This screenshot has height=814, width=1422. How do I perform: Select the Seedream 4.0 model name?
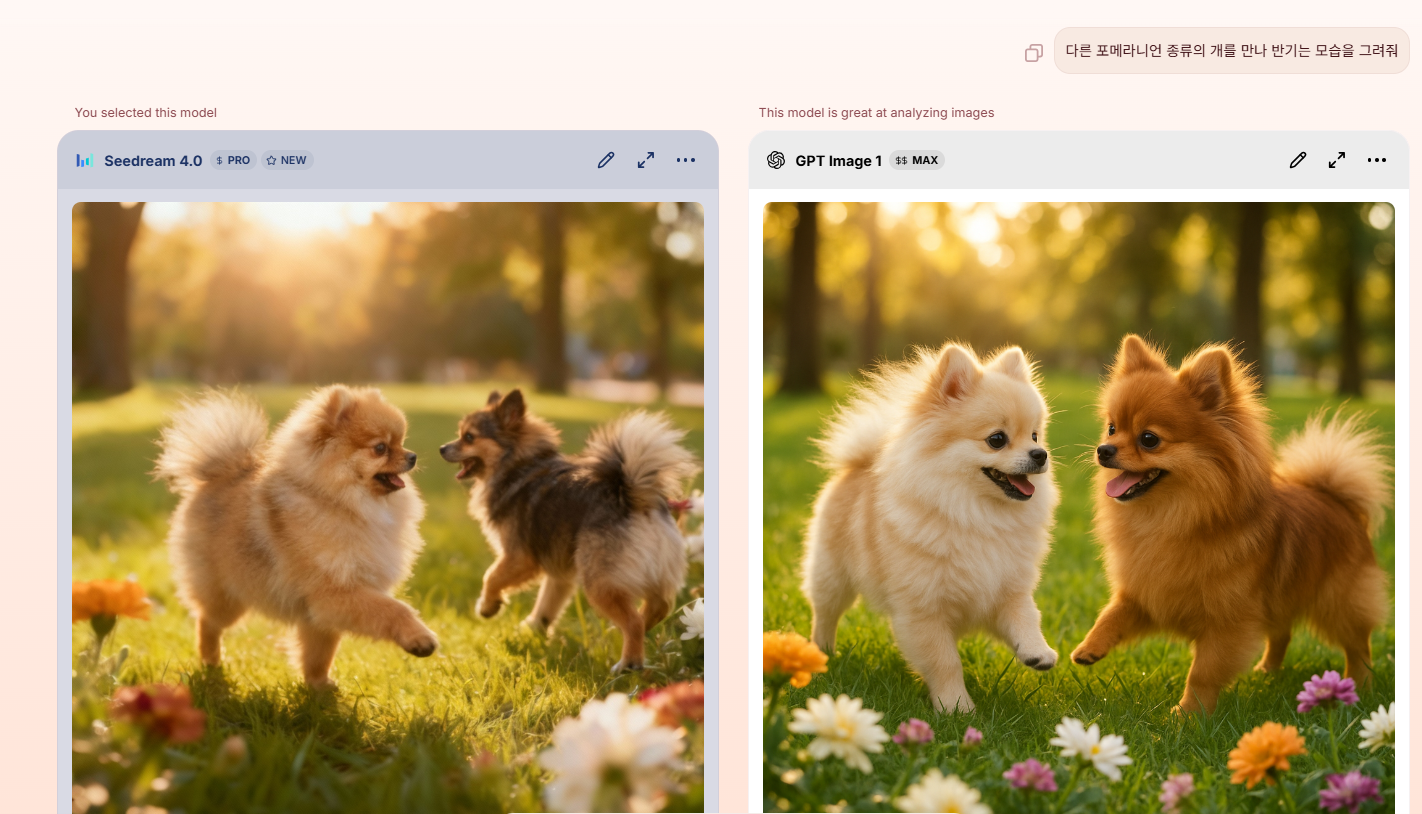[153, 161]
